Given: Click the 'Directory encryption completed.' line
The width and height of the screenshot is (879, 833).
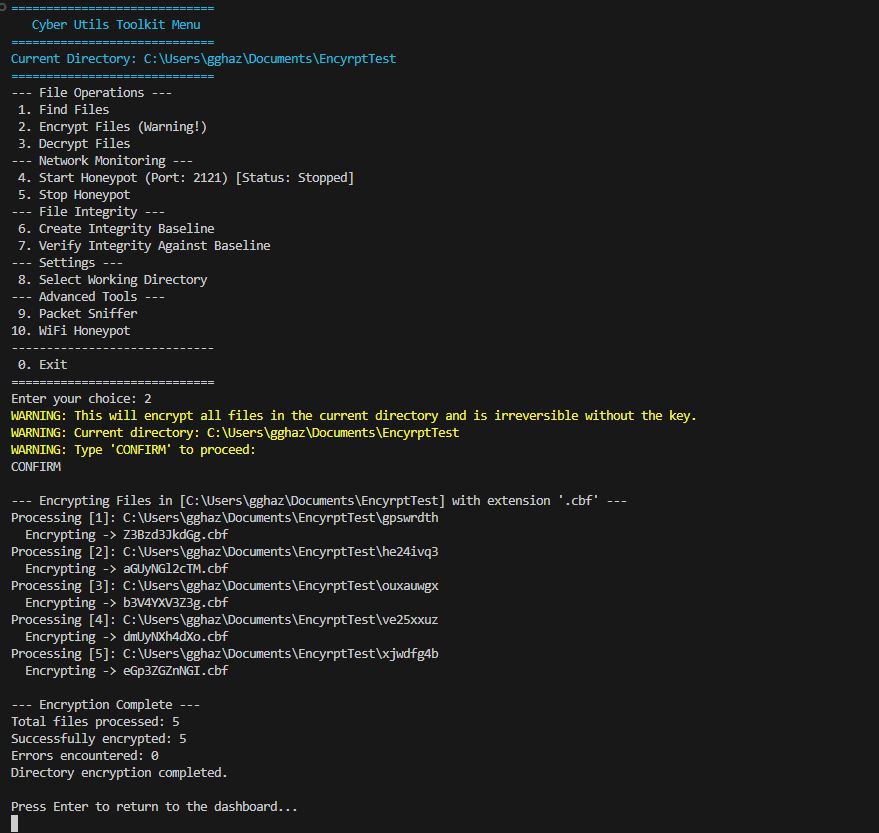Looking at the screenshot, I should pos(119,773).
